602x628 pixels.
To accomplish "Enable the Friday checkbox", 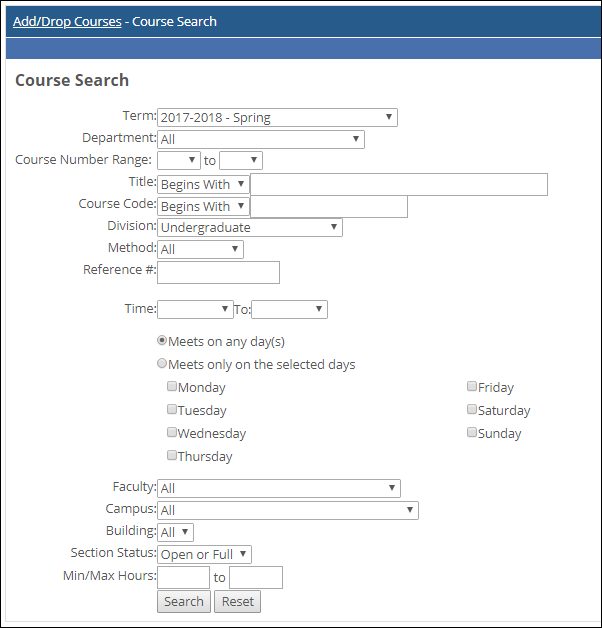I will click(472, 387).
